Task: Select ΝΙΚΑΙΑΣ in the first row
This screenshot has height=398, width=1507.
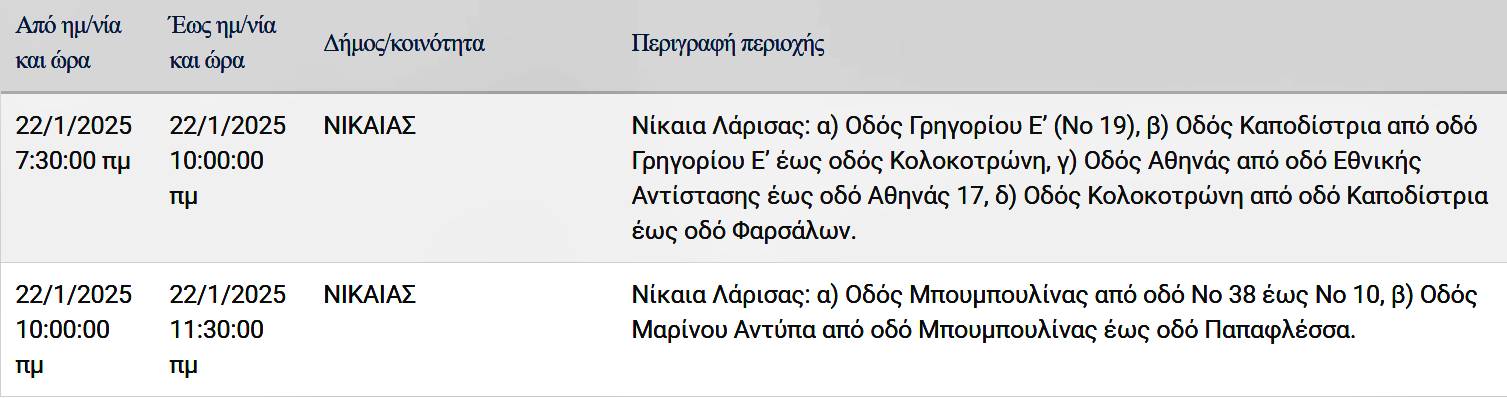Action: click(370, 126)
